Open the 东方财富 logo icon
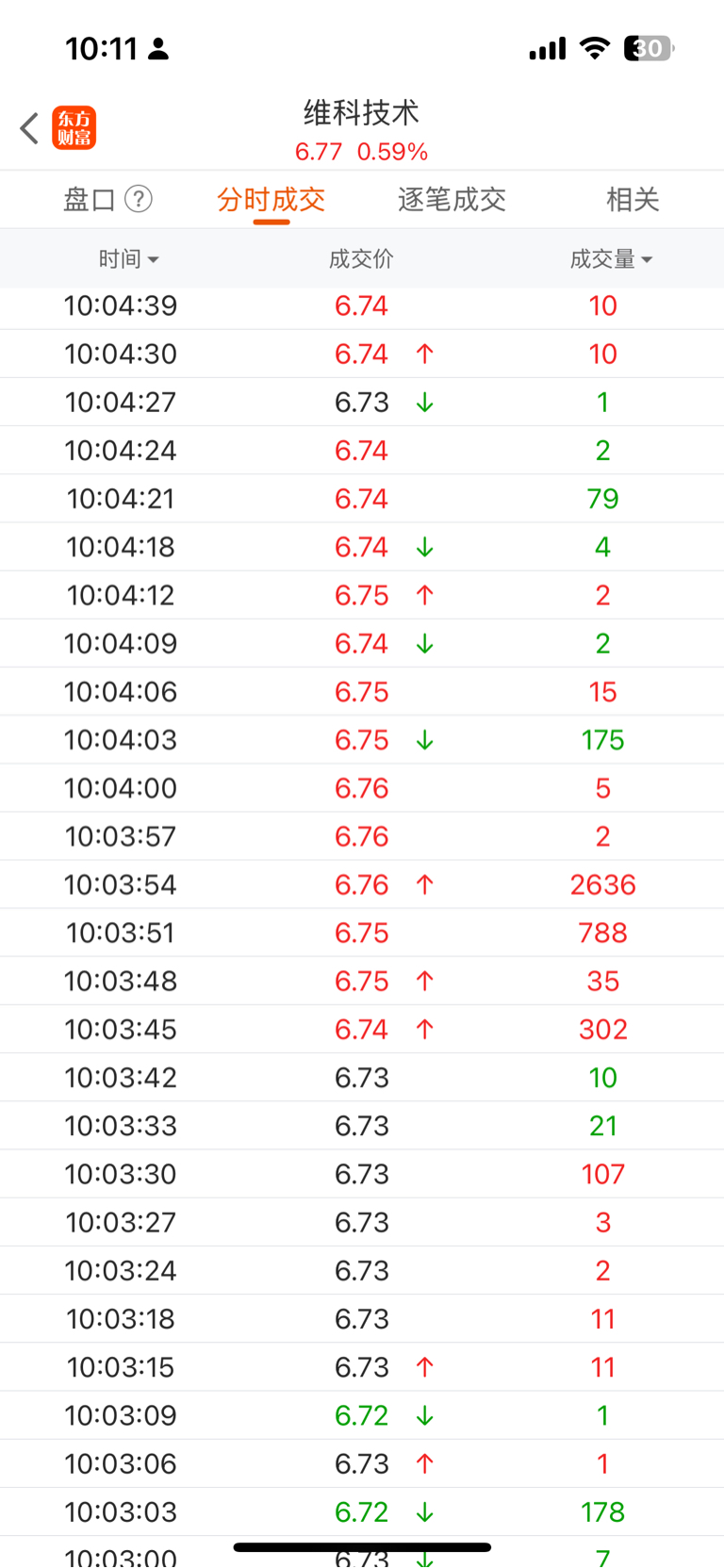724x1568 pixels. coord(74,128)
